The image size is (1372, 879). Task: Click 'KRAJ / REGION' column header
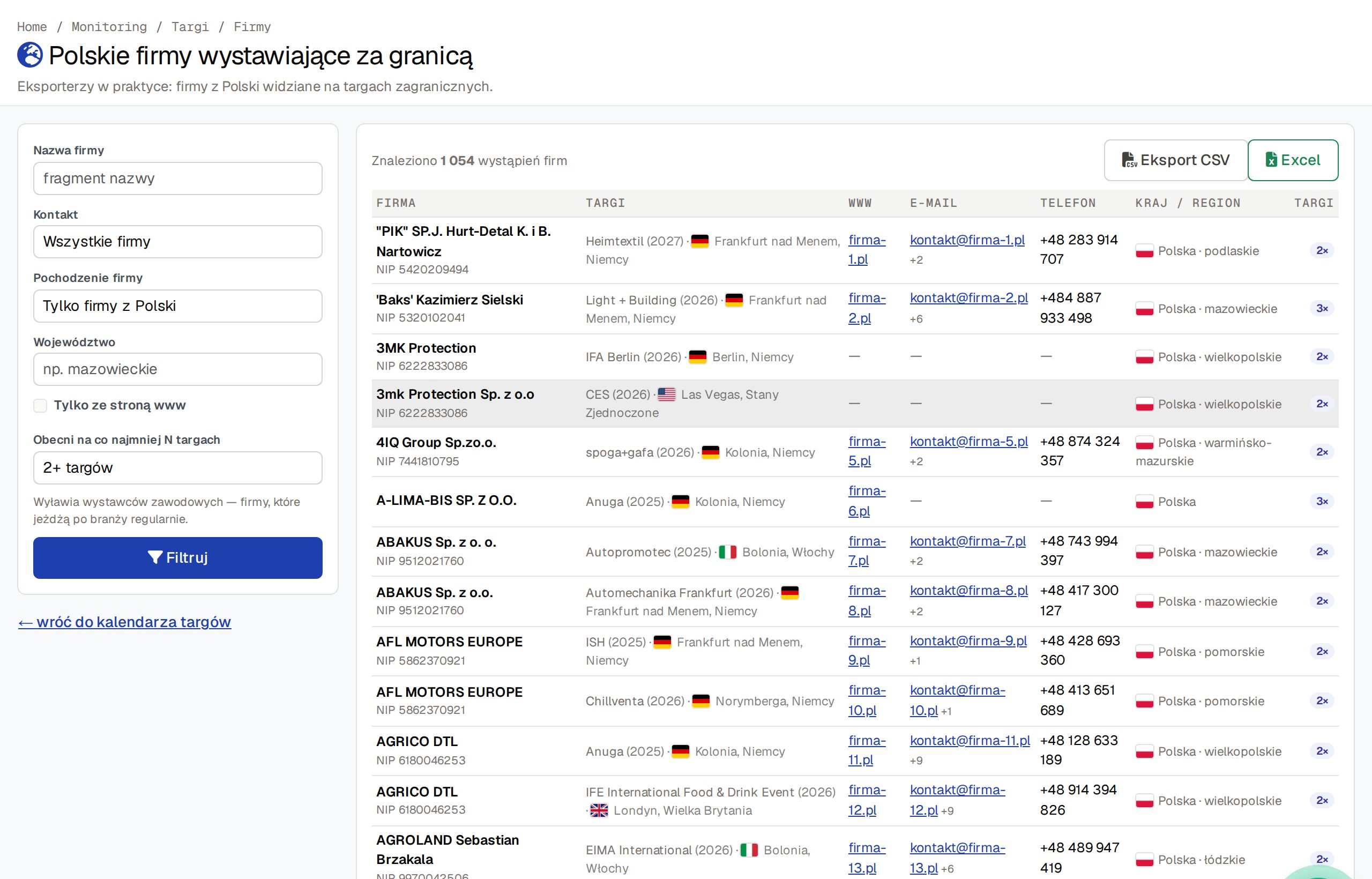click(x=1188, y=203)
